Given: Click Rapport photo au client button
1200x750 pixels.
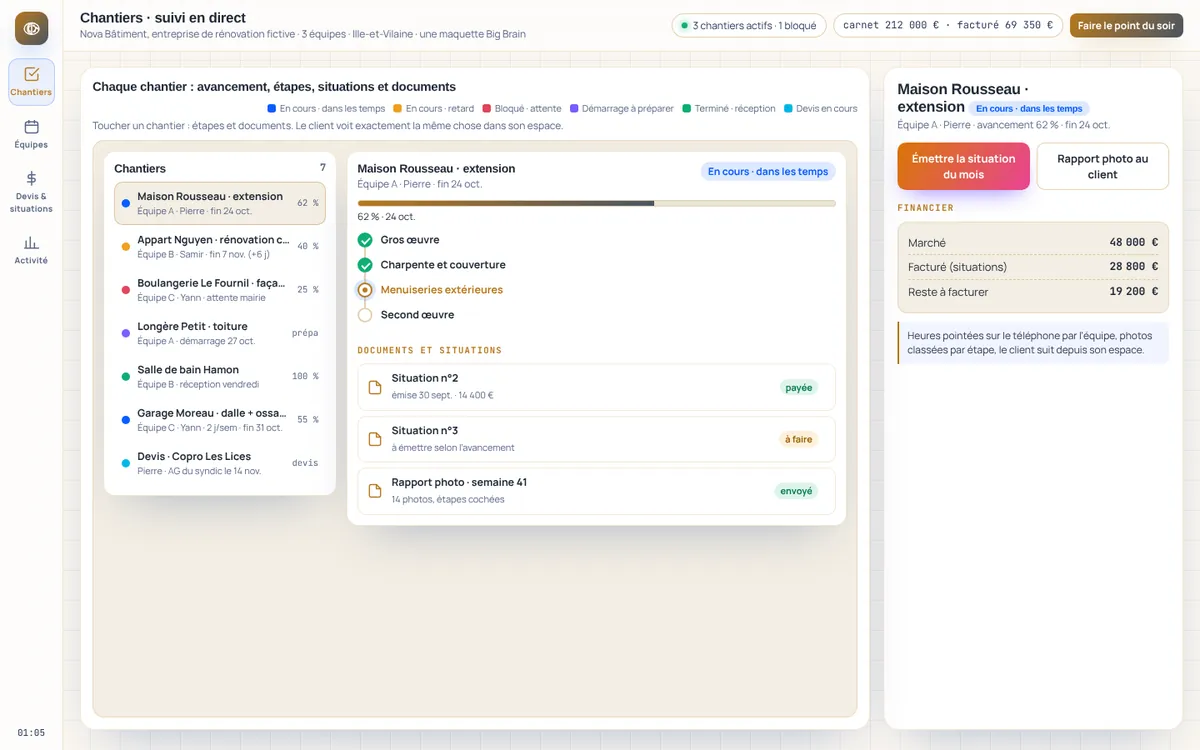Looking at the screenshot, I should pos(1102,166).
